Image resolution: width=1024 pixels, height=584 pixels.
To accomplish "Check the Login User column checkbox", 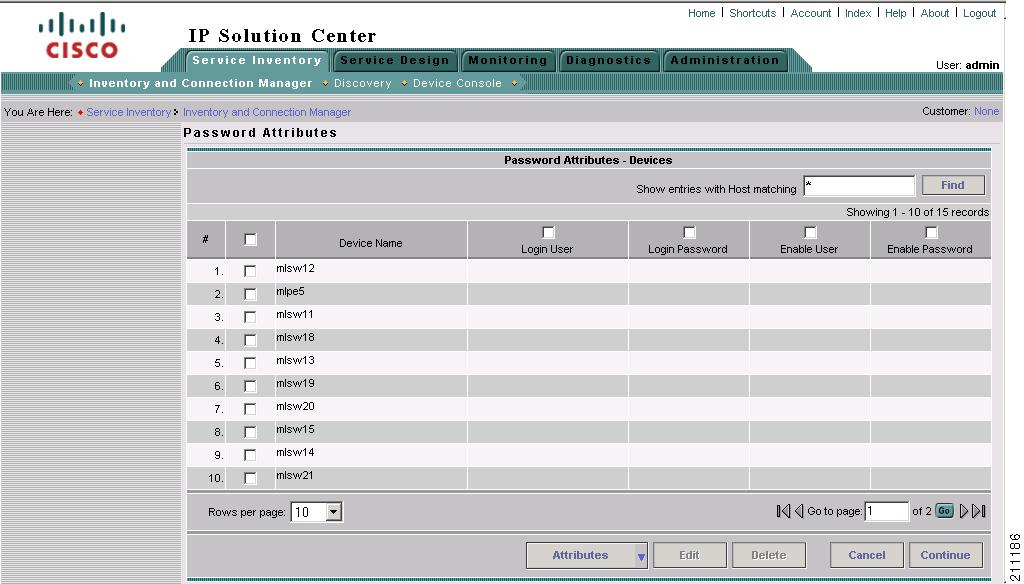I will coord(548,233).
